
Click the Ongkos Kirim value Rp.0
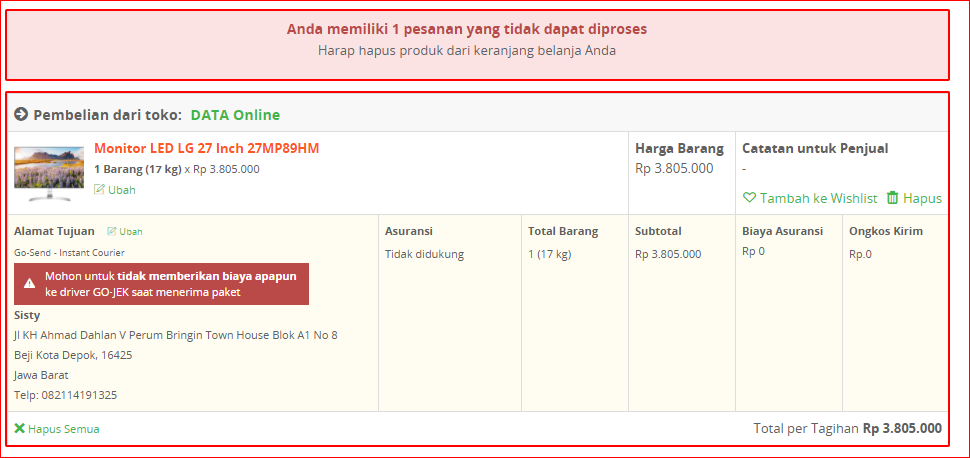861,254
